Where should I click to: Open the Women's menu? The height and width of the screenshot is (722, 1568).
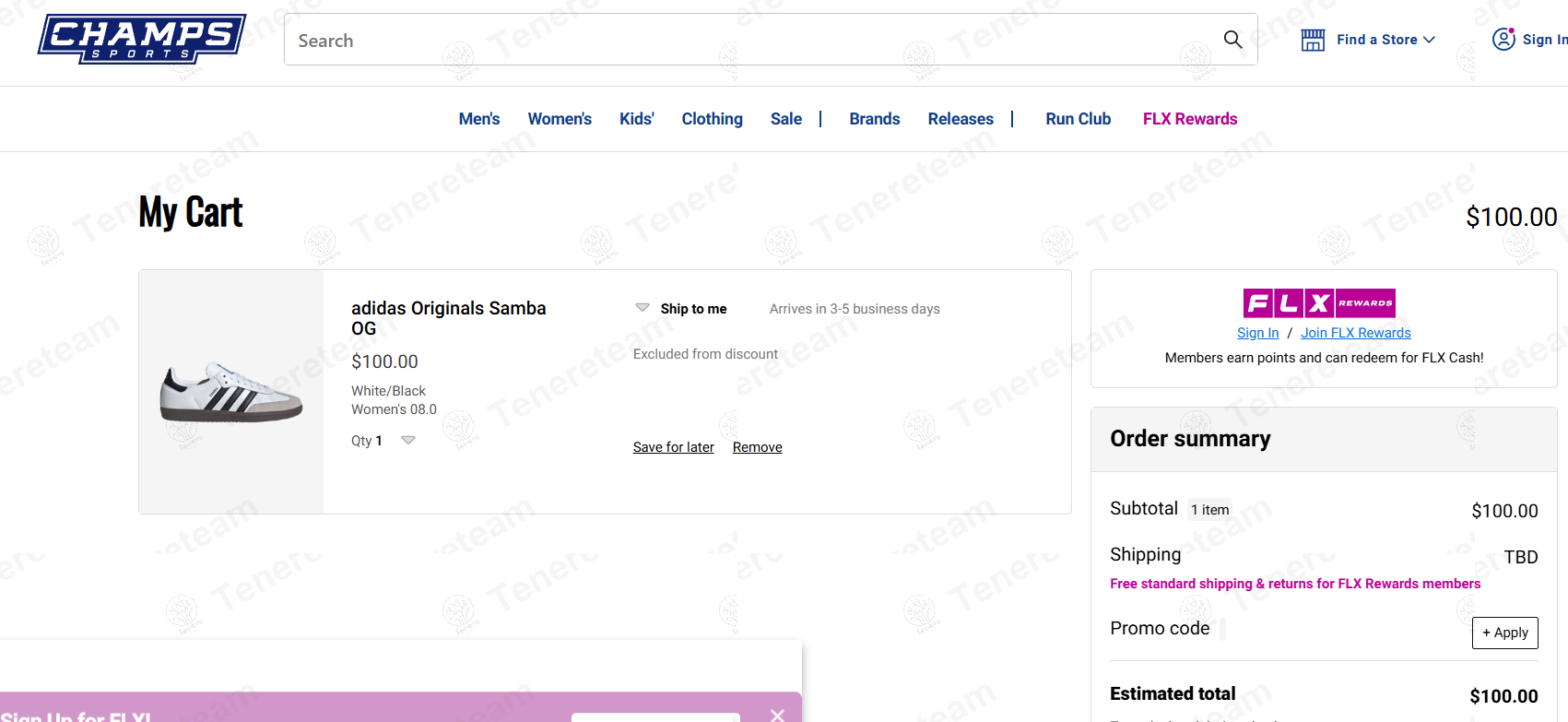click(560, 119)
